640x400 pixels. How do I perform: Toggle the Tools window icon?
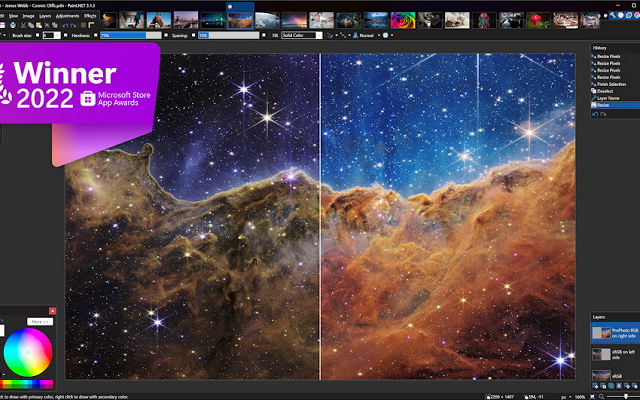613,15
